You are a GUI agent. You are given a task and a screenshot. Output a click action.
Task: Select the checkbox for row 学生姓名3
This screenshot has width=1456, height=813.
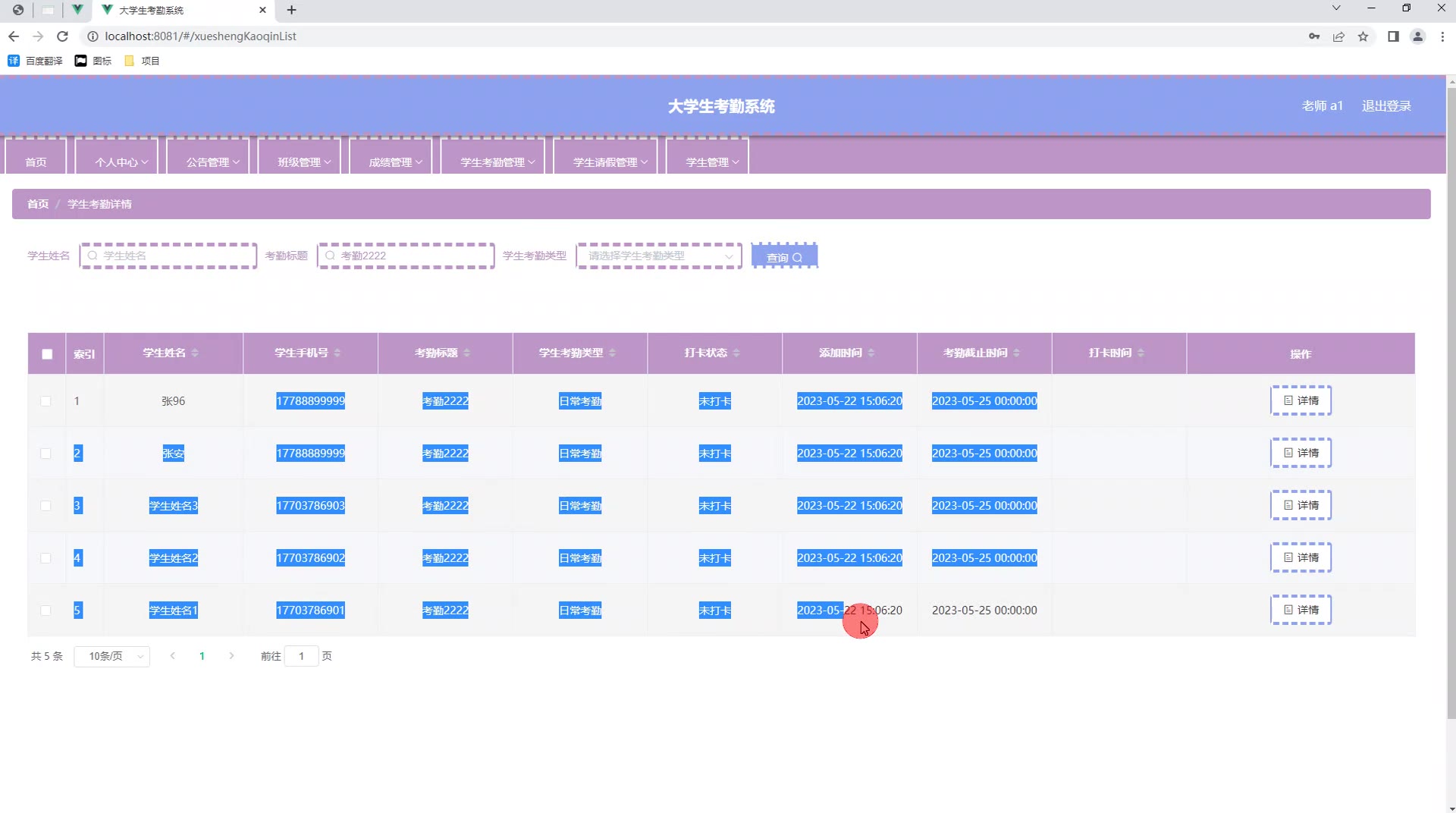point(46,506)
